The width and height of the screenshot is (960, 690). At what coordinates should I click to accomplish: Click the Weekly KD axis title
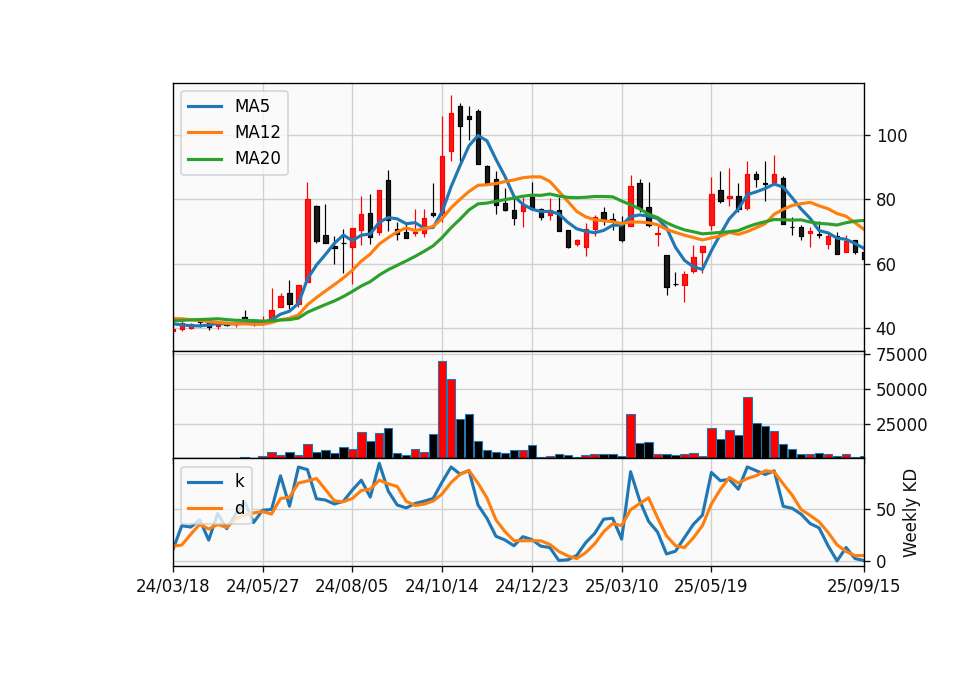910,513
